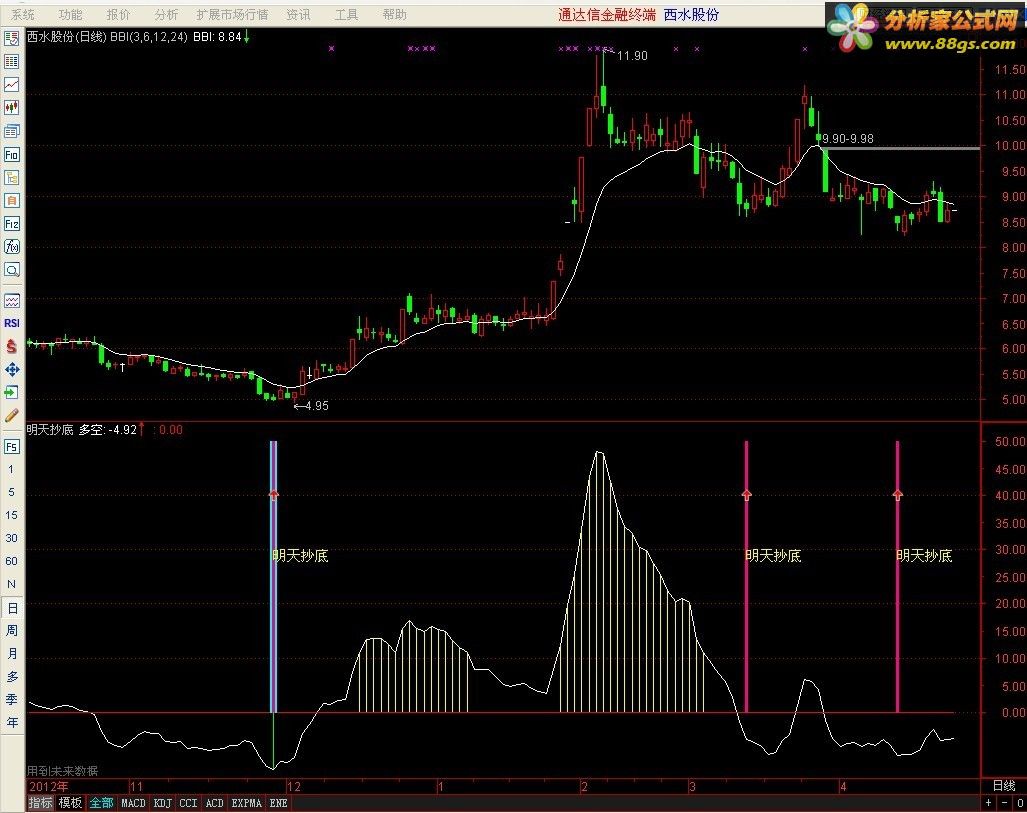
Task: Select the EXPMA indicator tab
Action: coord(246,803)
